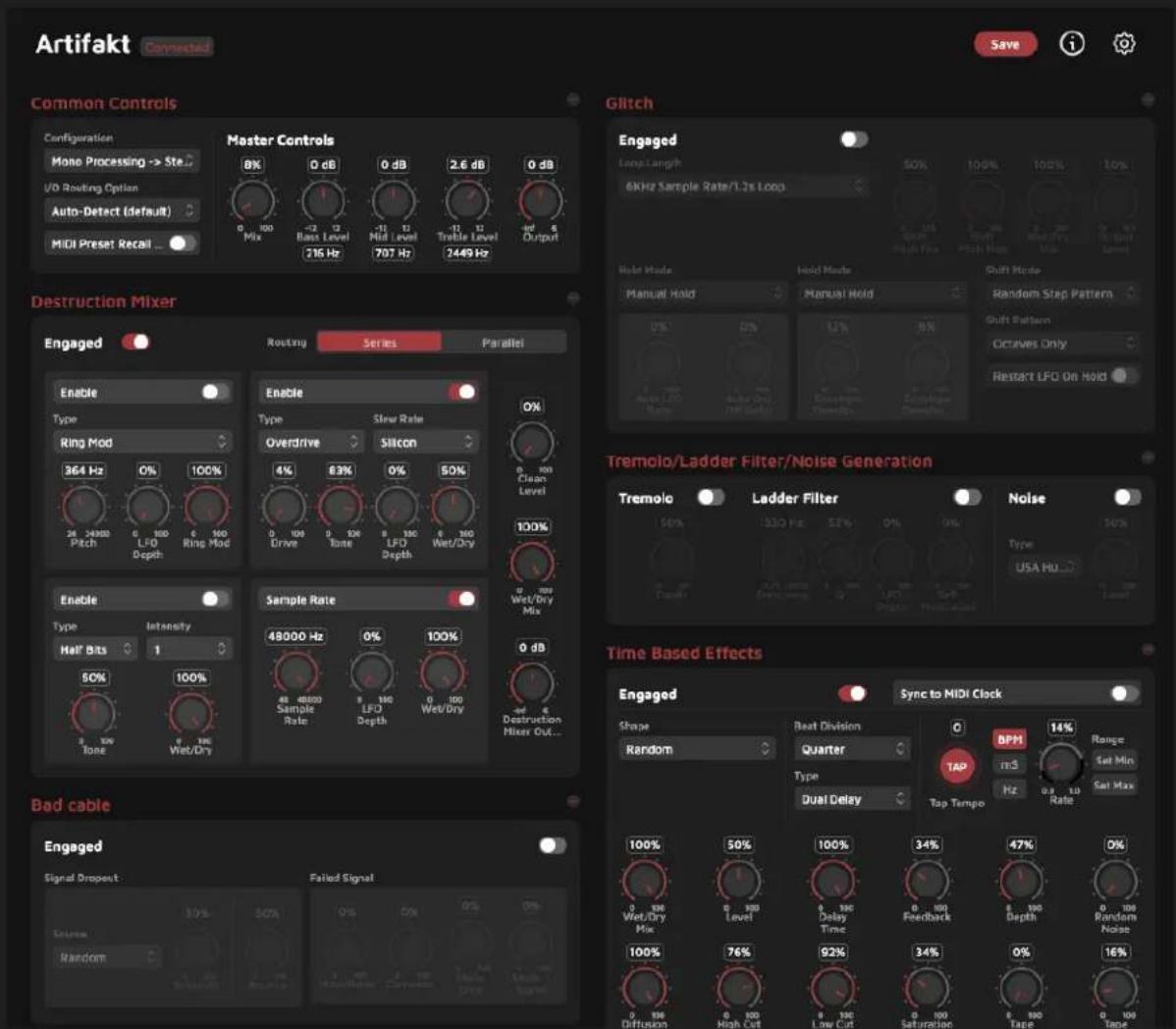Toggle the Sample Rate switch
Image resolution: width=1176 pixels, height=1029 pixels.
462,599
